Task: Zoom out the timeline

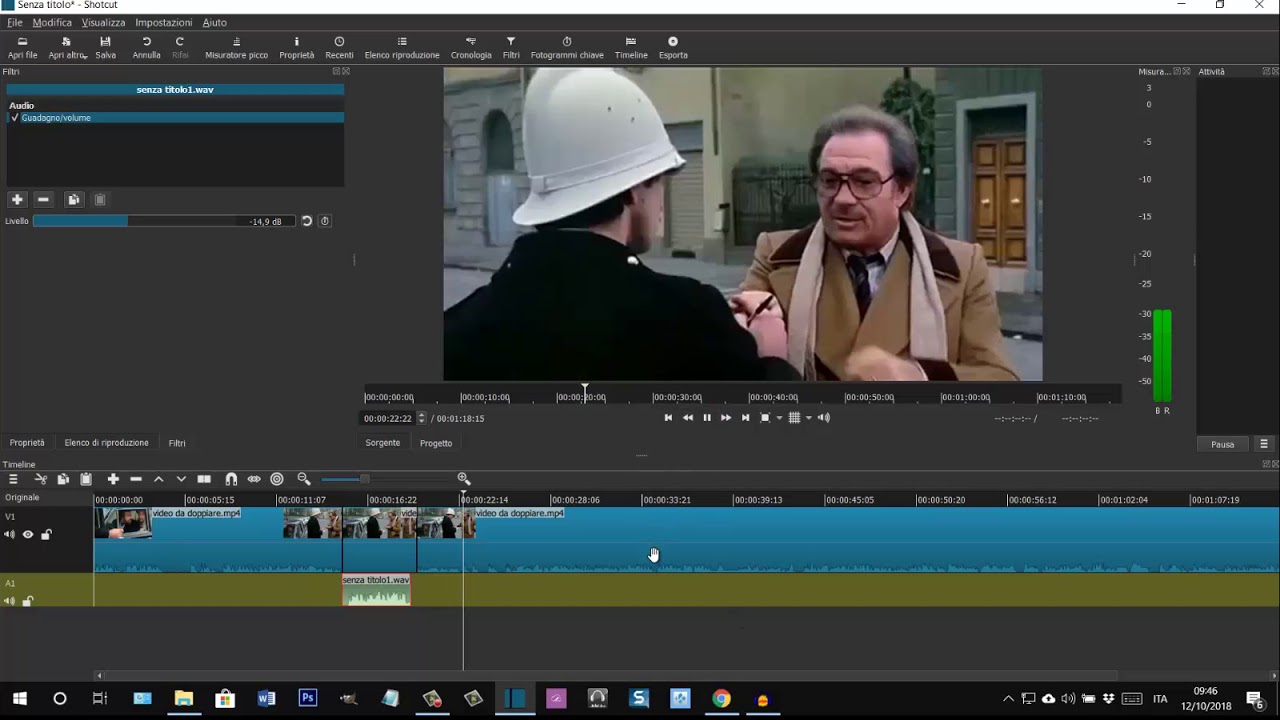Action: coord(304,479)
